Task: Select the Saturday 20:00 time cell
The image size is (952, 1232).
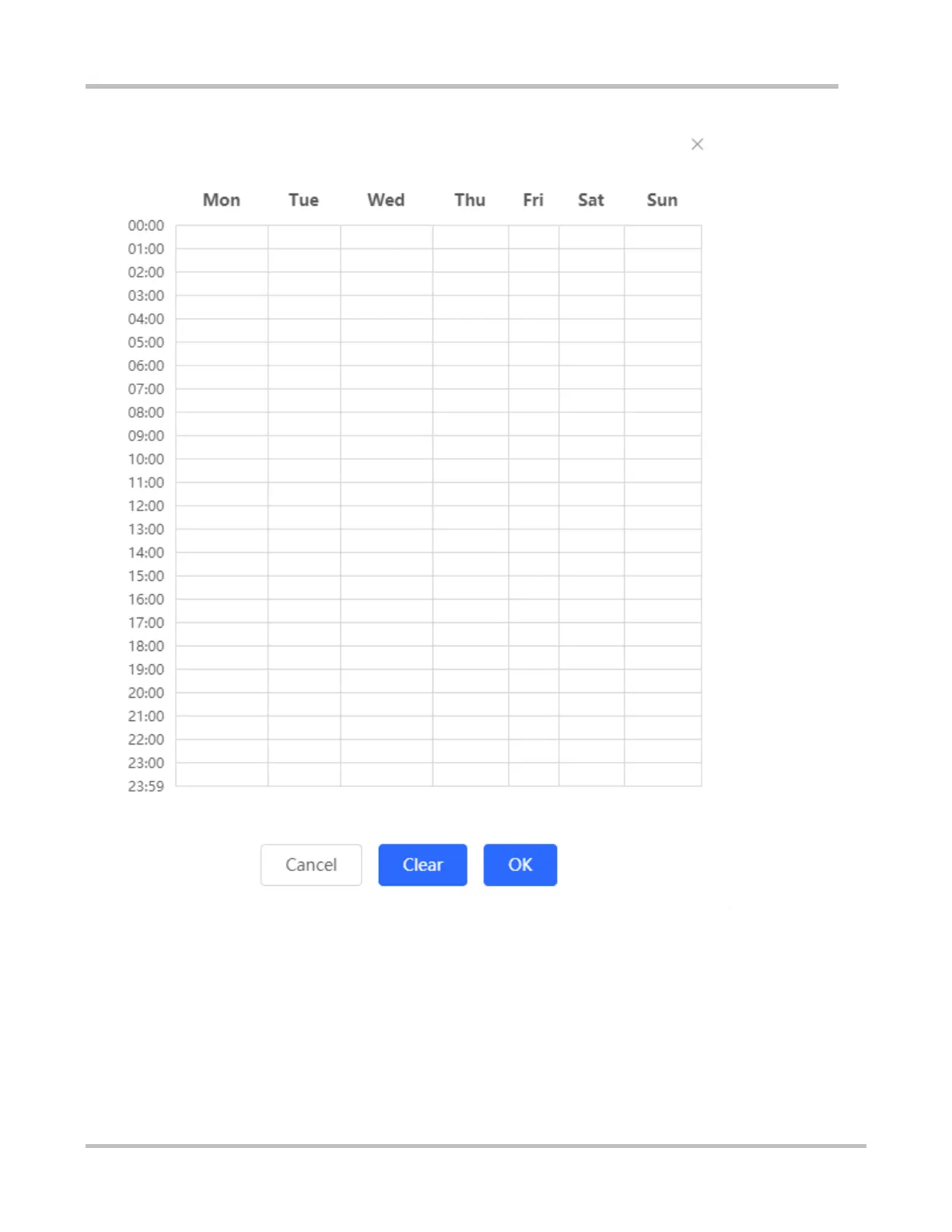Action: [x=591, y=705]
